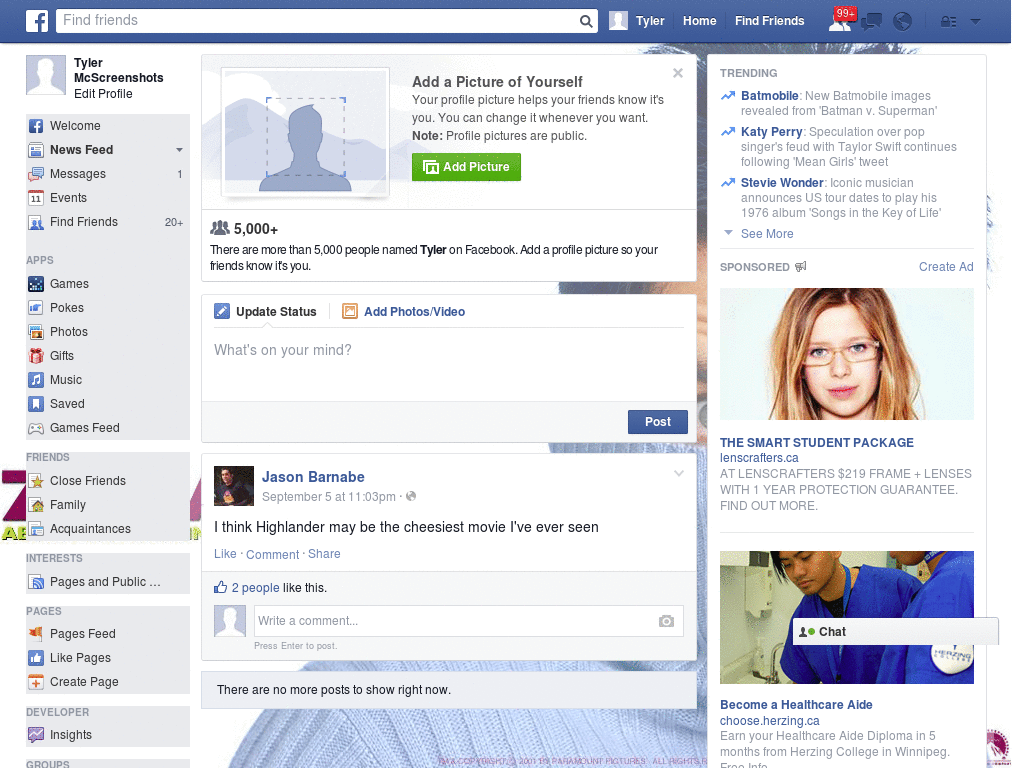Screen dimensions: 1024x768
Task: Click the camera icon in comment box
Action: coord(666,621)
